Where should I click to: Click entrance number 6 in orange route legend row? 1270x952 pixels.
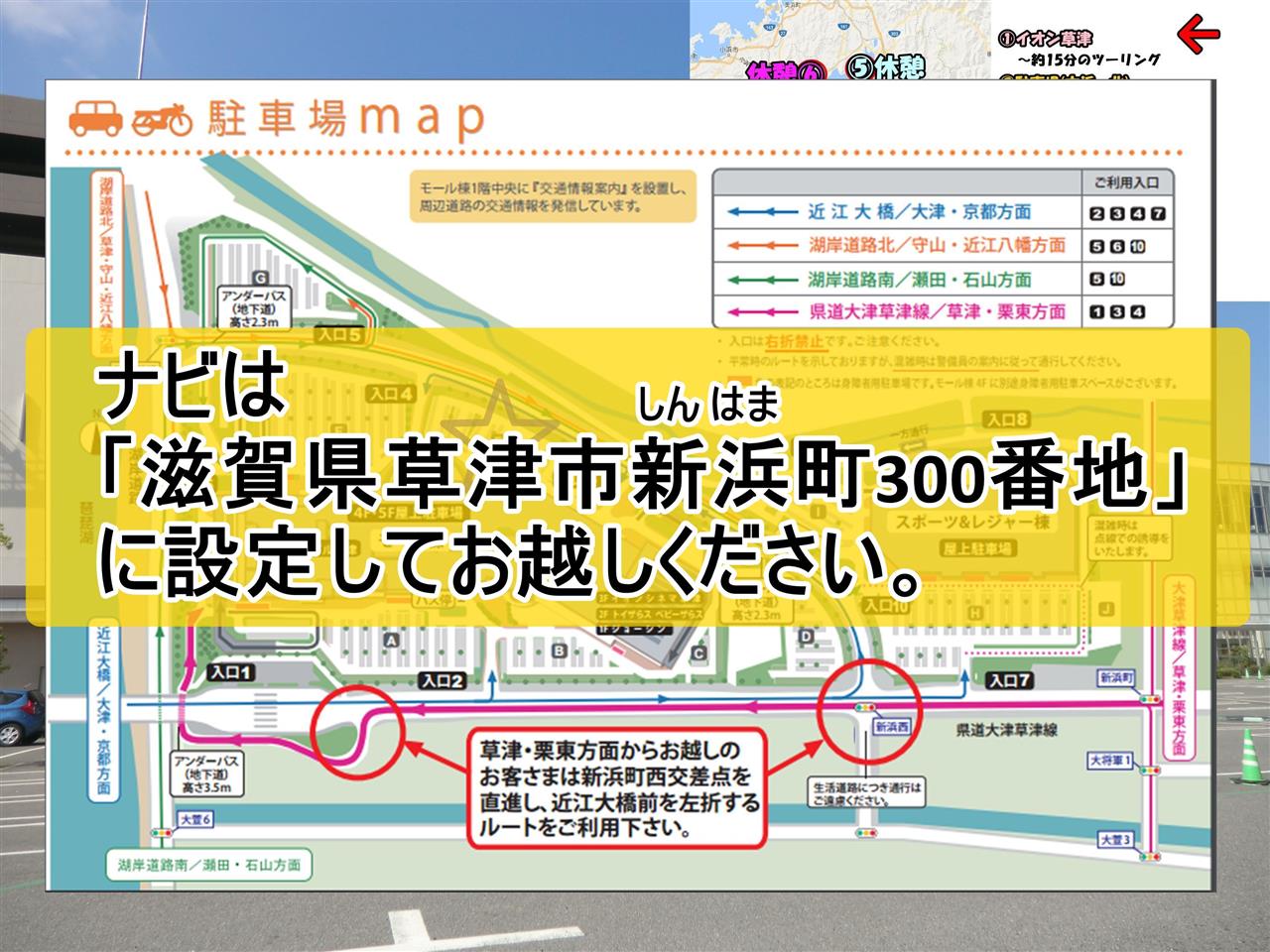[x=1116, y=247]
